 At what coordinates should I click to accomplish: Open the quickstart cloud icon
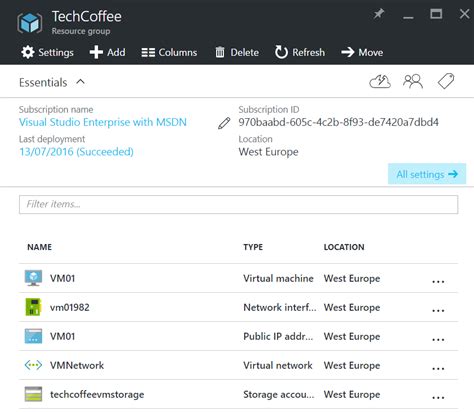tap(380, 81)
